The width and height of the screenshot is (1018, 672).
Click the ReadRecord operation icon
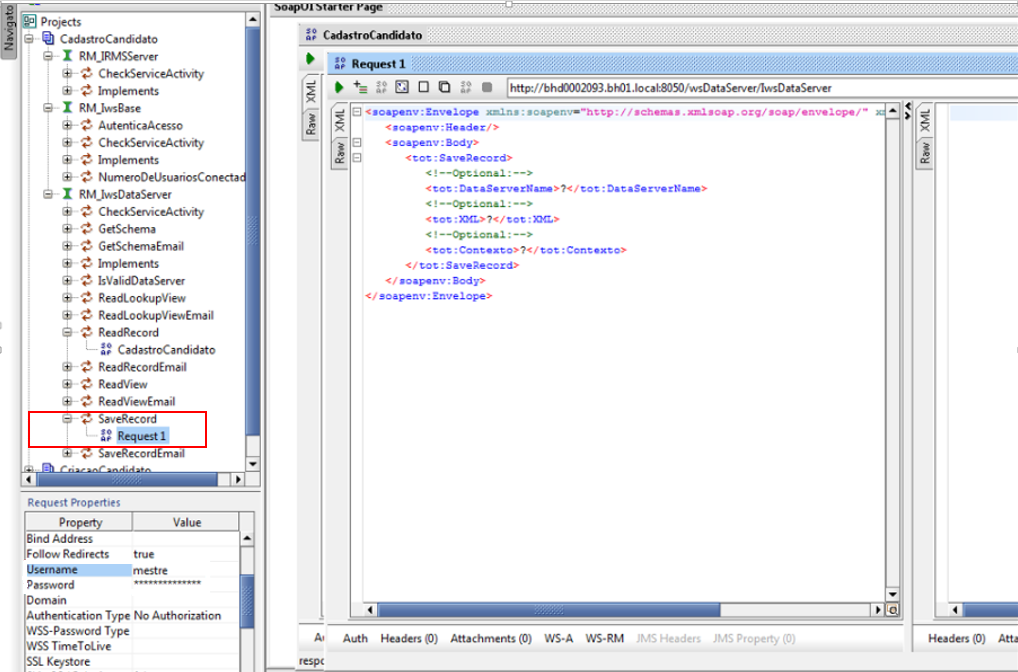87,332
